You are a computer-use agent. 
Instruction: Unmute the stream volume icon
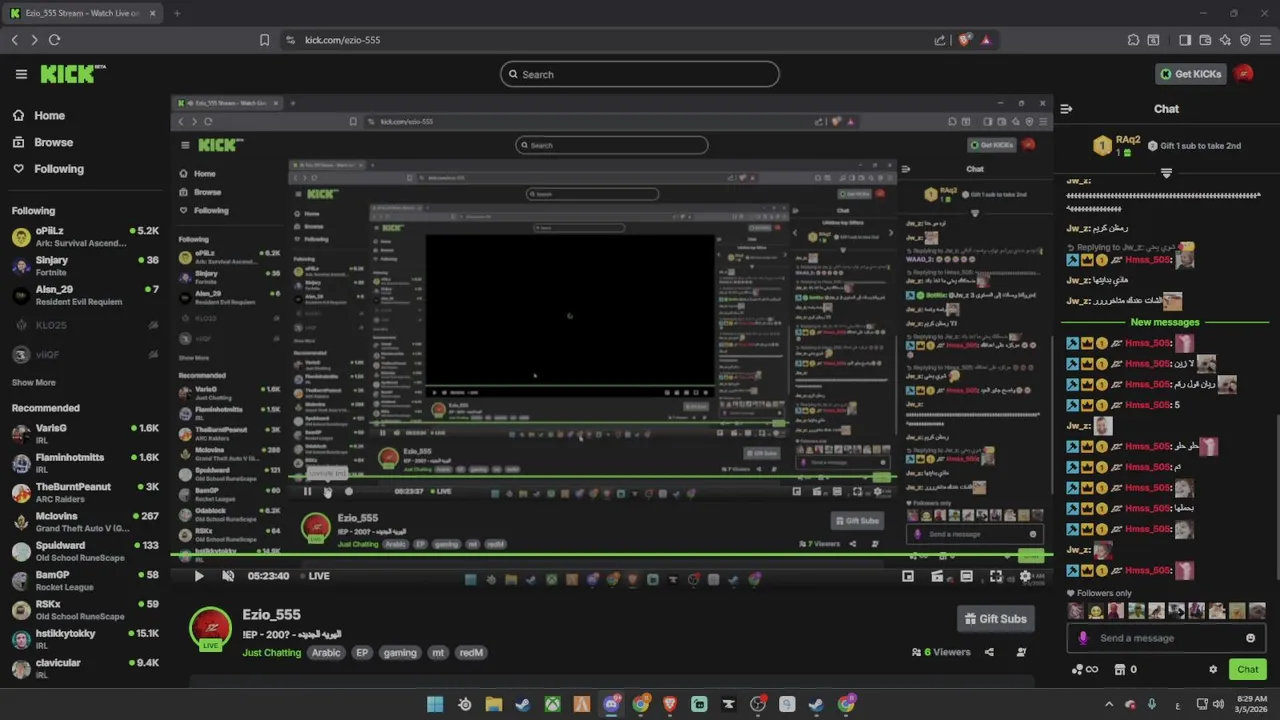point(228,576)
